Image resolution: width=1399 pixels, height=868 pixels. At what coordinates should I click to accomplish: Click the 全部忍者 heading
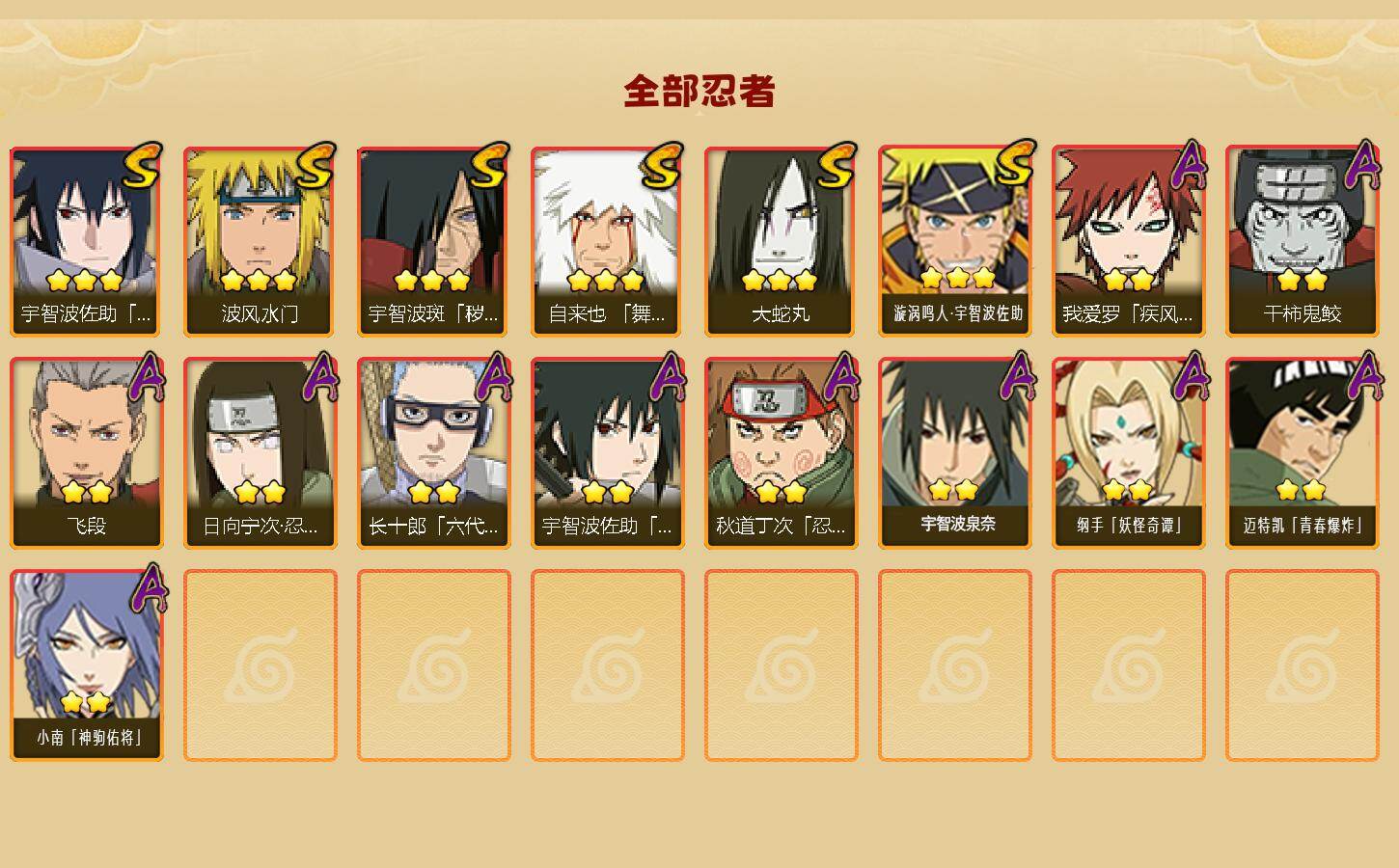click(699, 91)
